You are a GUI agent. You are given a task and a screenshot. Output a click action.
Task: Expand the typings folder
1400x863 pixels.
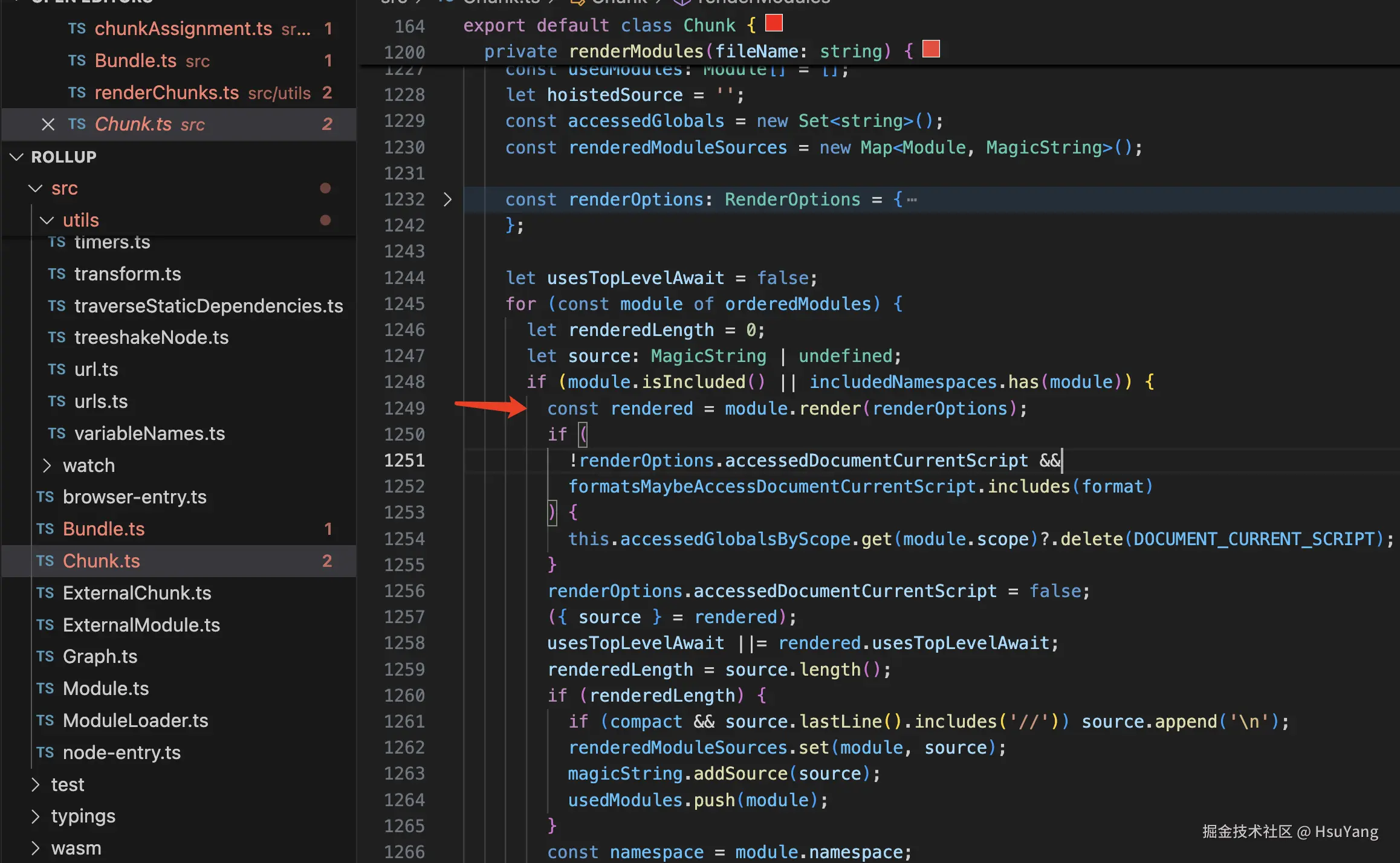click(x=36, y=816)
